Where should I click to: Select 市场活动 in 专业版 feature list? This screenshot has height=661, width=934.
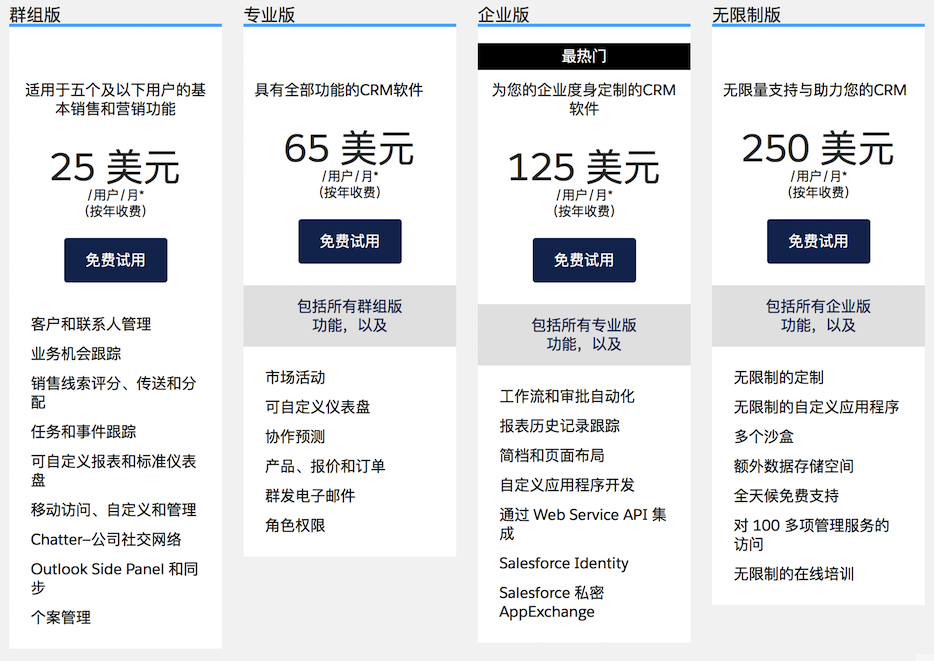pyautogui.click(x=295, y=377)
